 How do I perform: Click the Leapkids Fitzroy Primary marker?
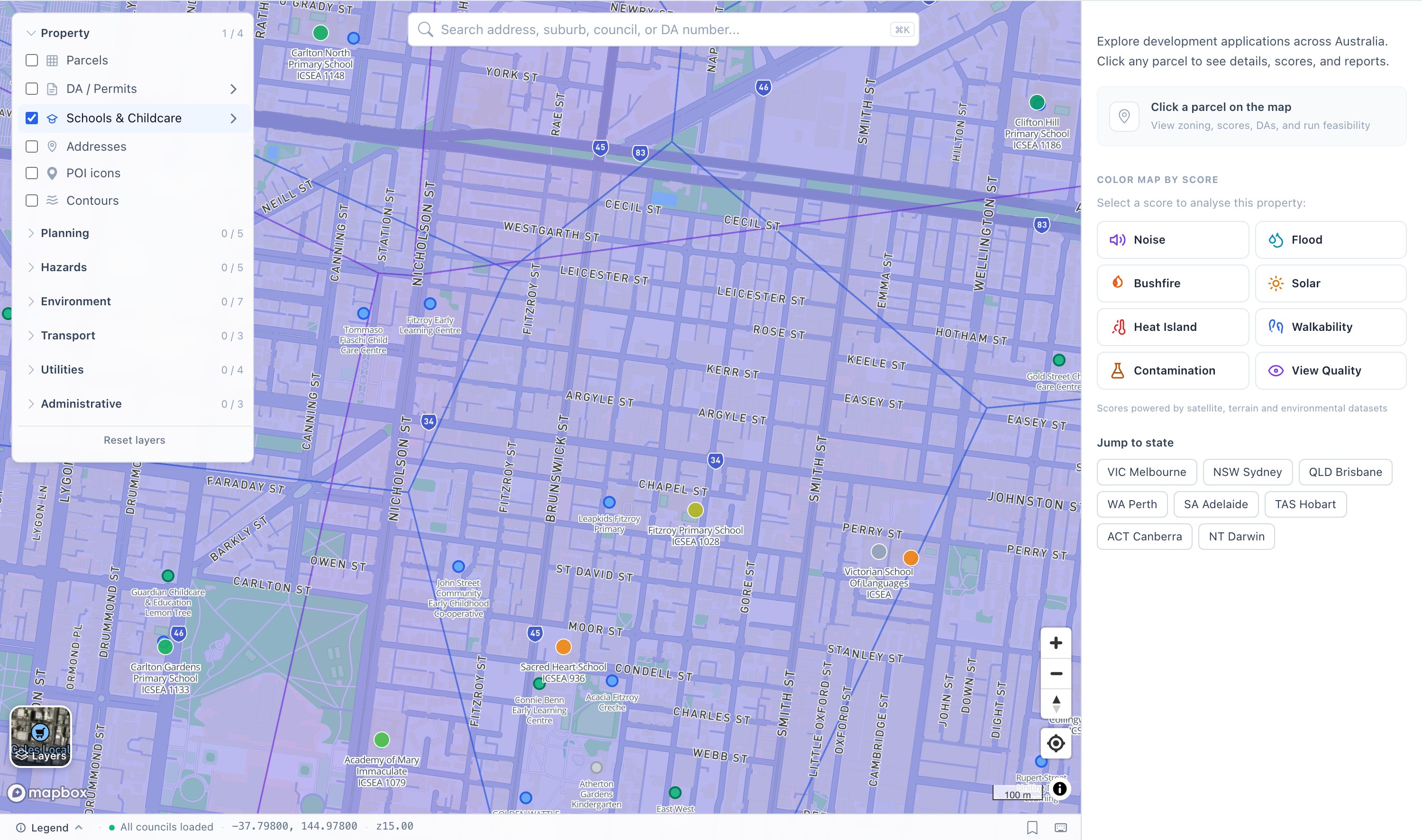609,502
